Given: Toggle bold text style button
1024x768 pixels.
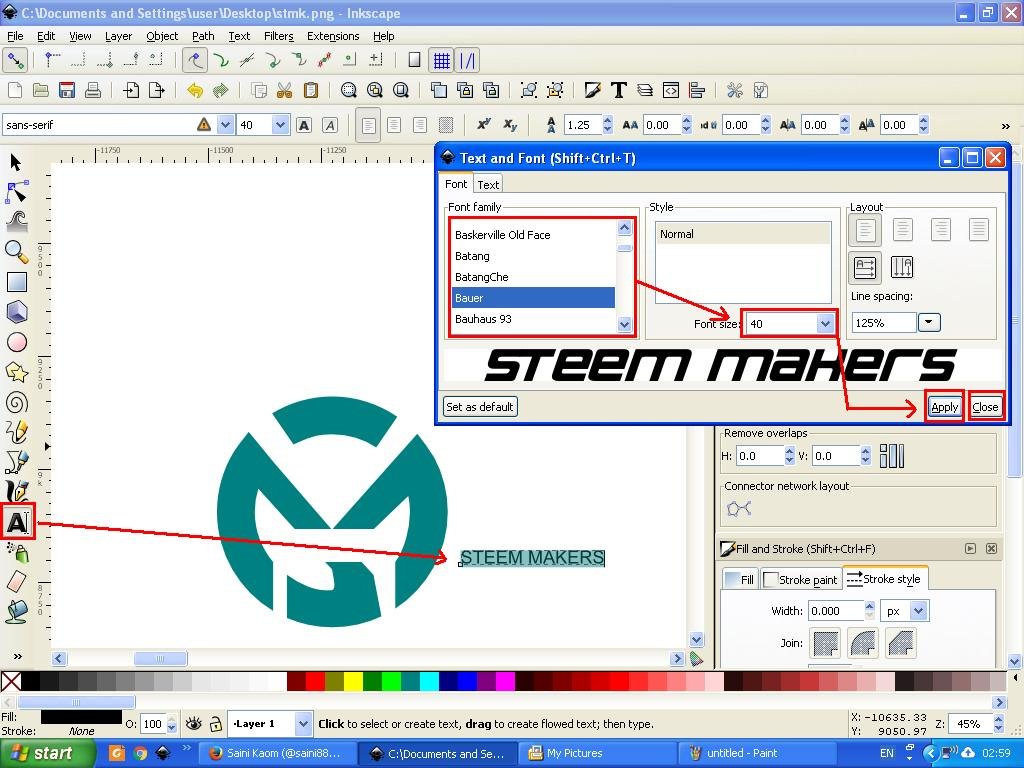Looking at the screenshot, I should click(x=304, y=125).
